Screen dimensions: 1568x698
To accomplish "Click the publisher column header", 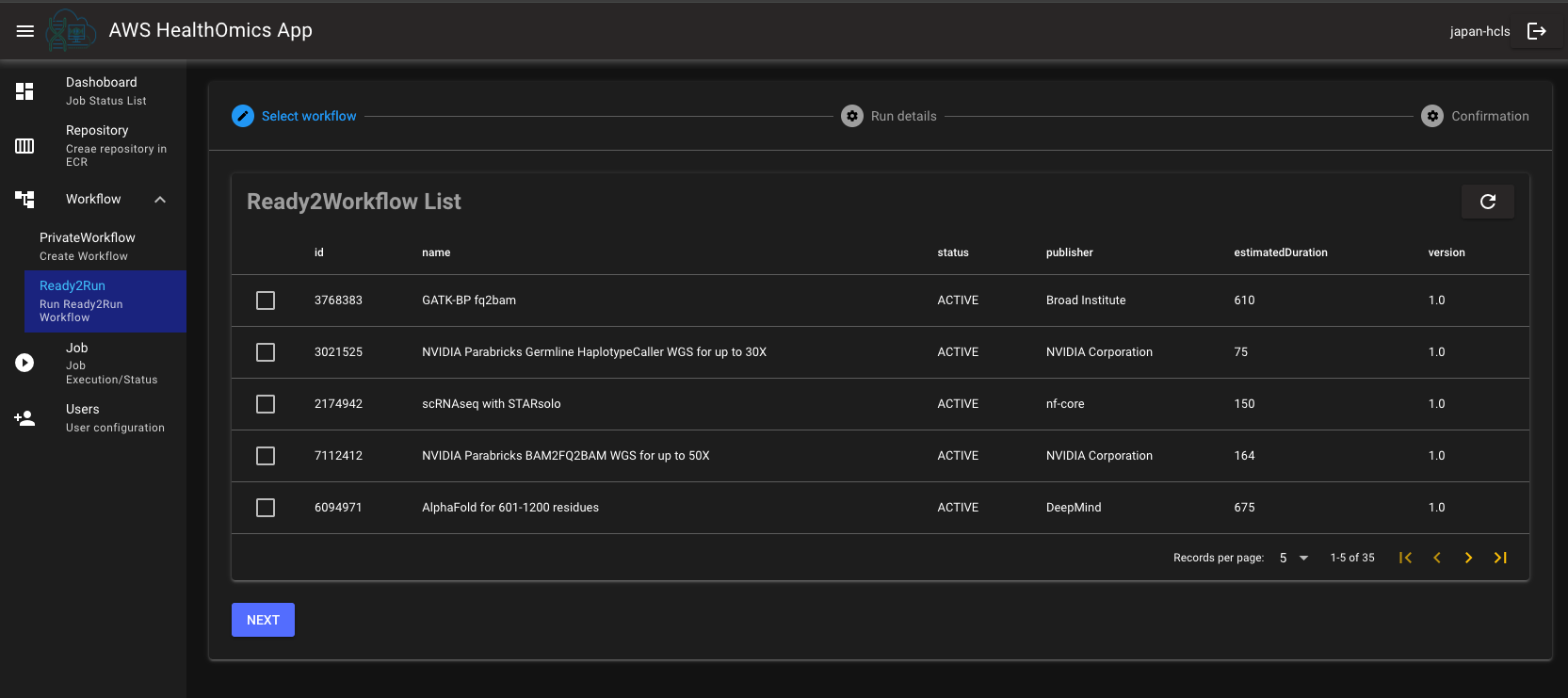I will pyautogui.click(x=1070, y=252).
